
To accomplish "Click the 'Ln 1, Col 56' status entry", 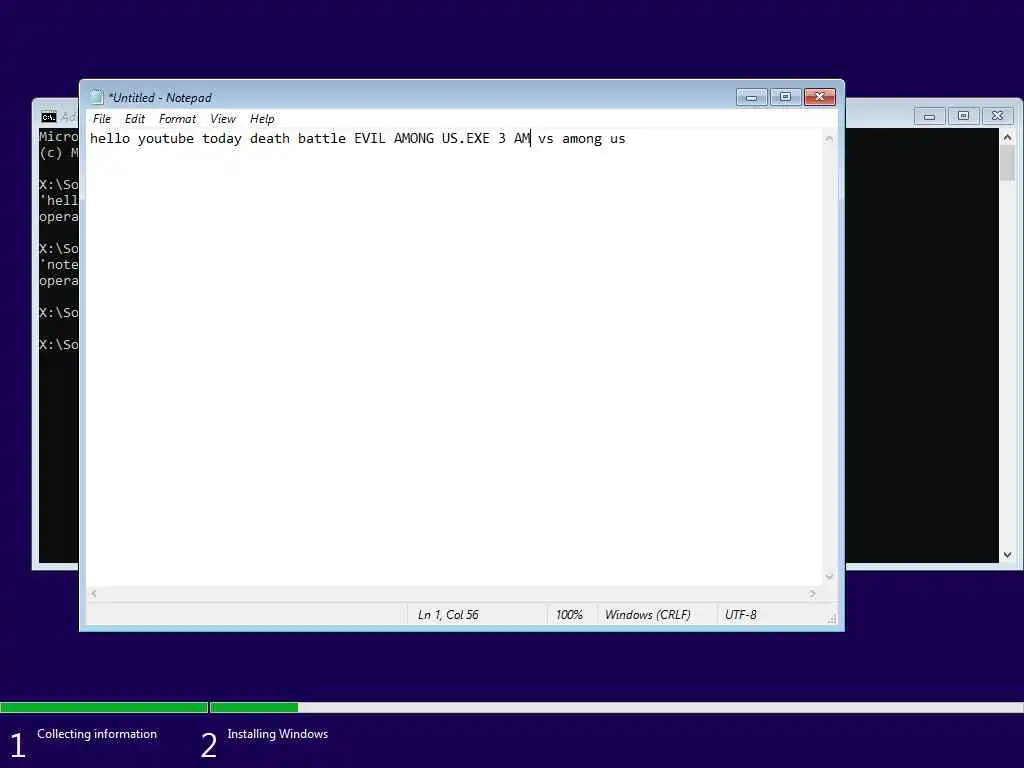I will point(448,615).
